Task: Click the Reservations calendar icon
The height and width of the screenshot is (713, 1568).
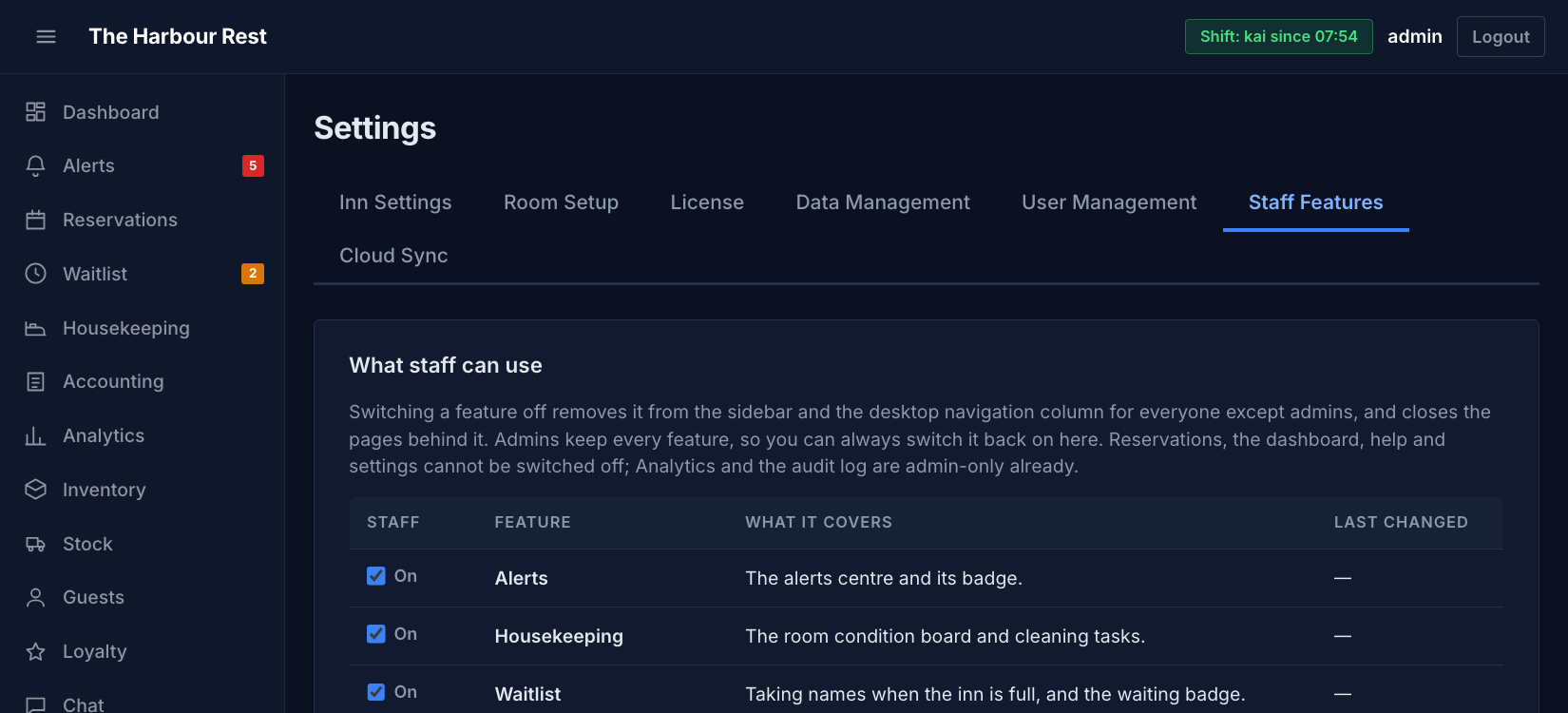Action: 35,220
